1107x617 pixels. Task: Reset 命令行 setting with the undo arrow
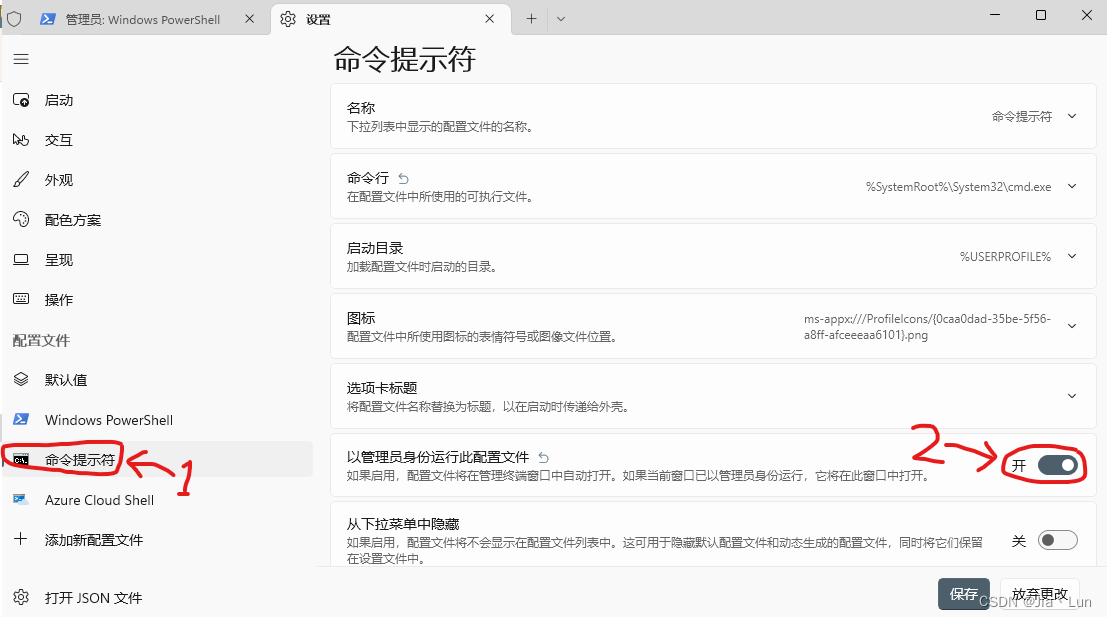[x=403, y=179]
